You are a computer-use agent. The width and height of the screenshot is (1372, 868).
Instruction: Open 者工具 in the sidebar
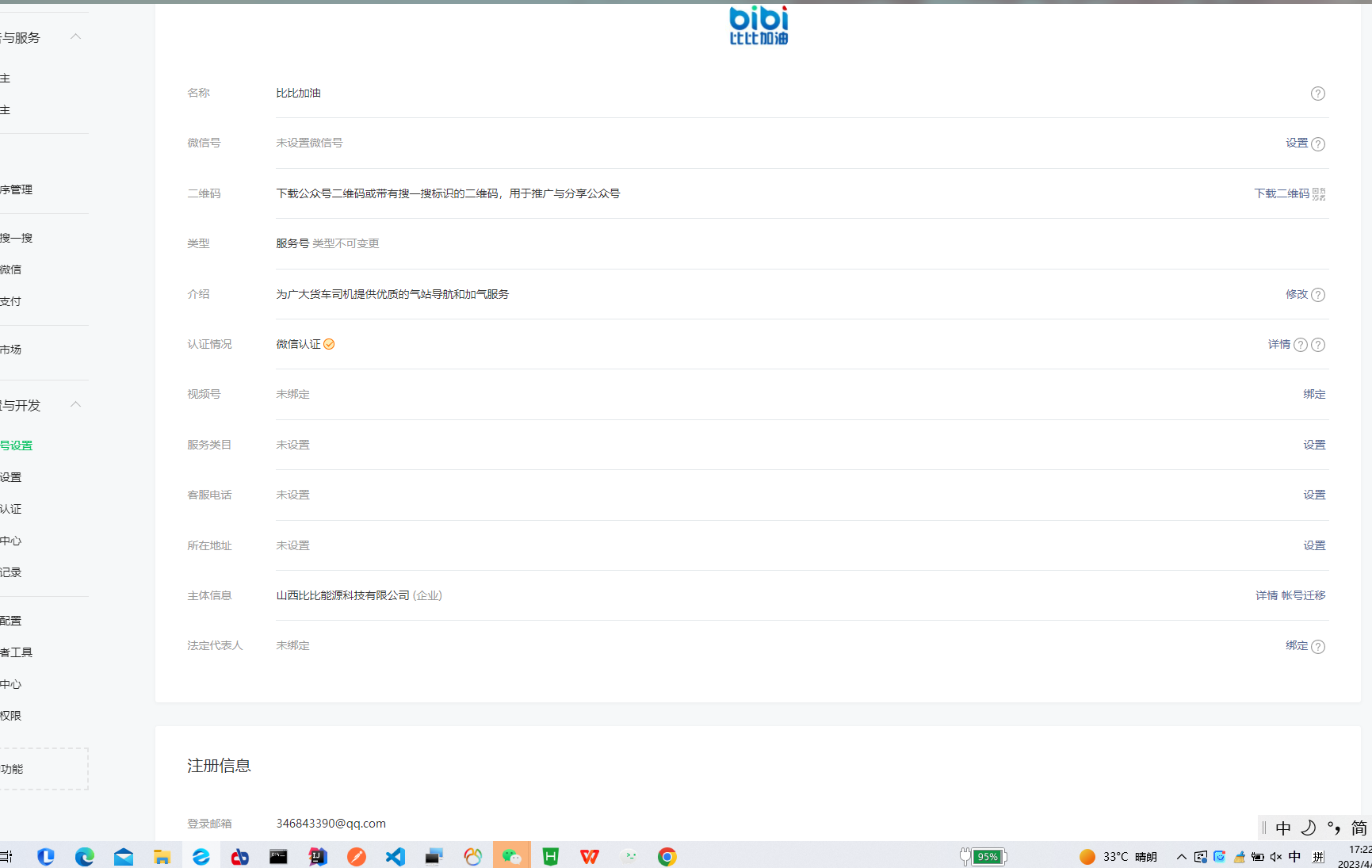pyautogui.click(x=17, y=652)
